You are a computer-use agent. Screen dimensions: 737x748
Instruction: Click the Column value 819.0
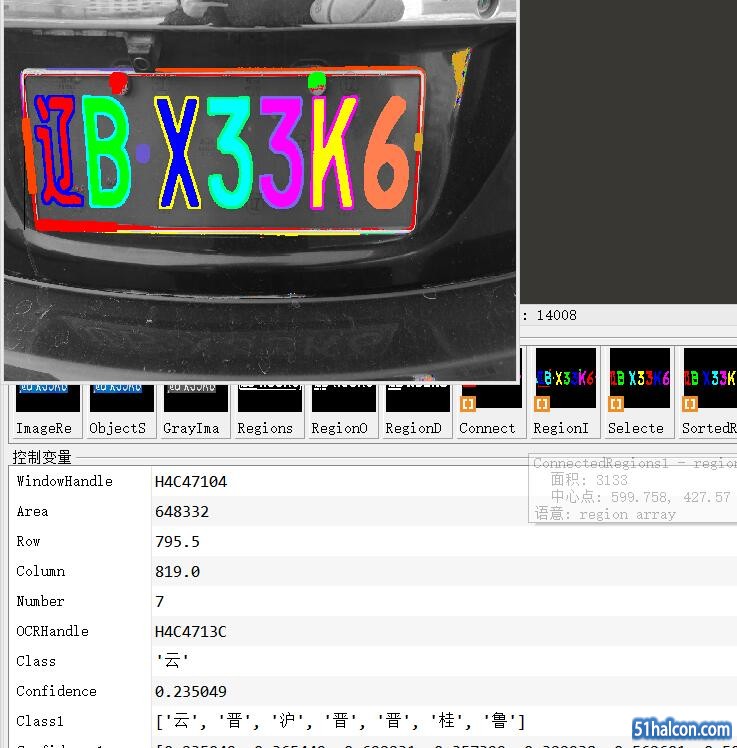point(177,571)
